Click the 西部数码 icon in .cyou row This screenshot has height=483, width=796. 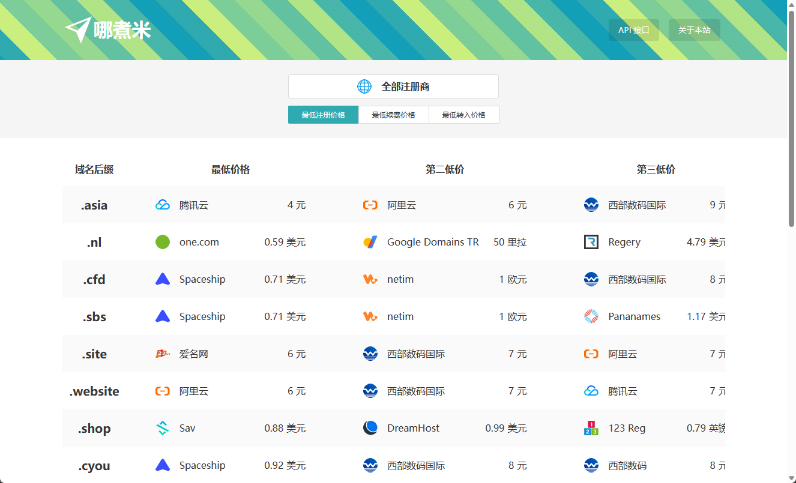591,465
